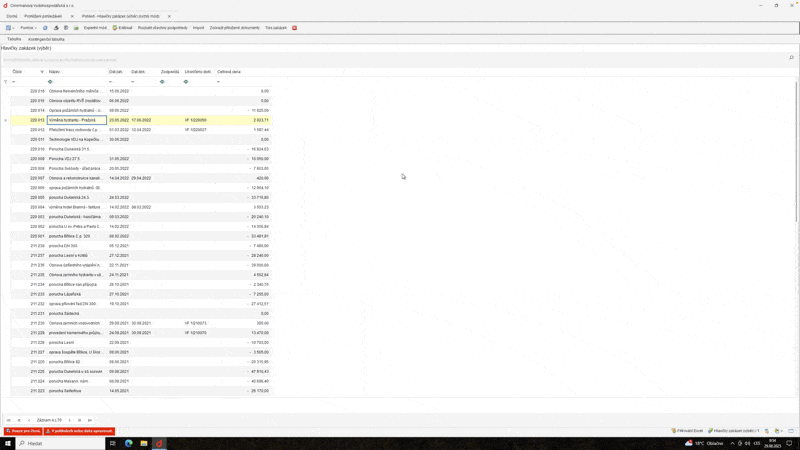This screenshot has width=800, height=450.
Task: Click Hlavičky zakázek (výběr) status bar item
Action: pos(734,431)
